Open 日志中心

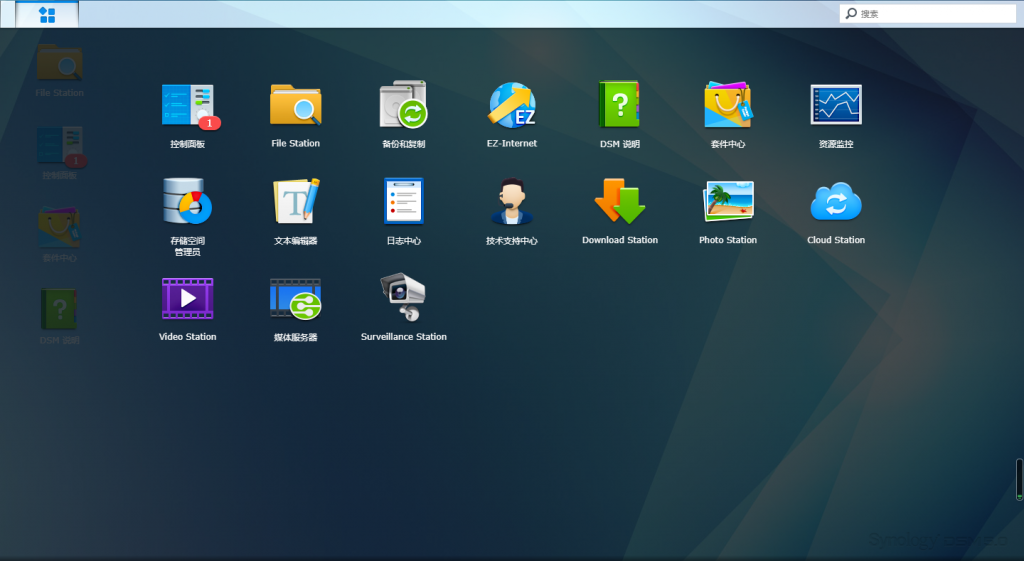(x=404, y=212)
